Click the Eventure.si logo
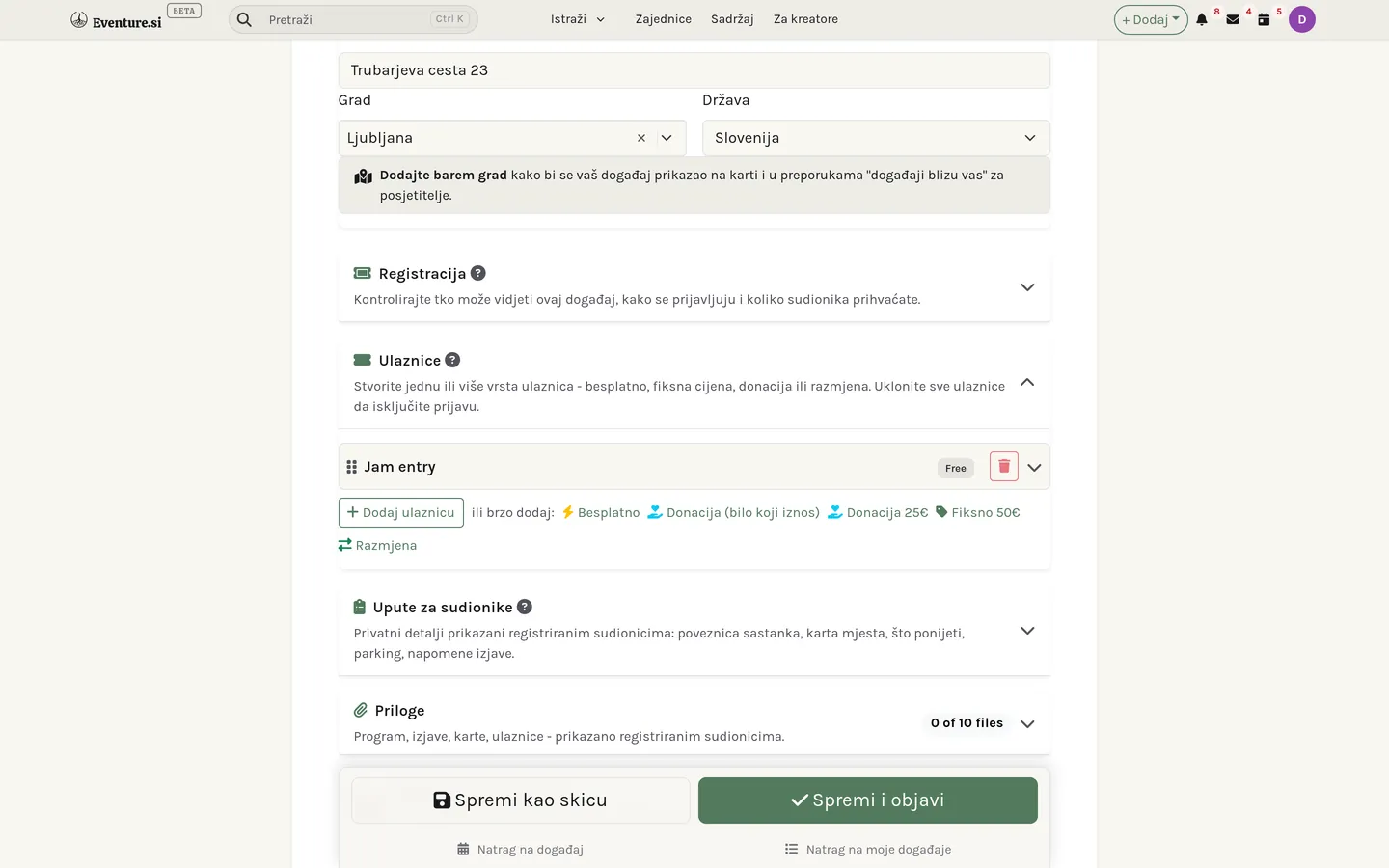Screen dimensions: 1389x868 point(116,20)
